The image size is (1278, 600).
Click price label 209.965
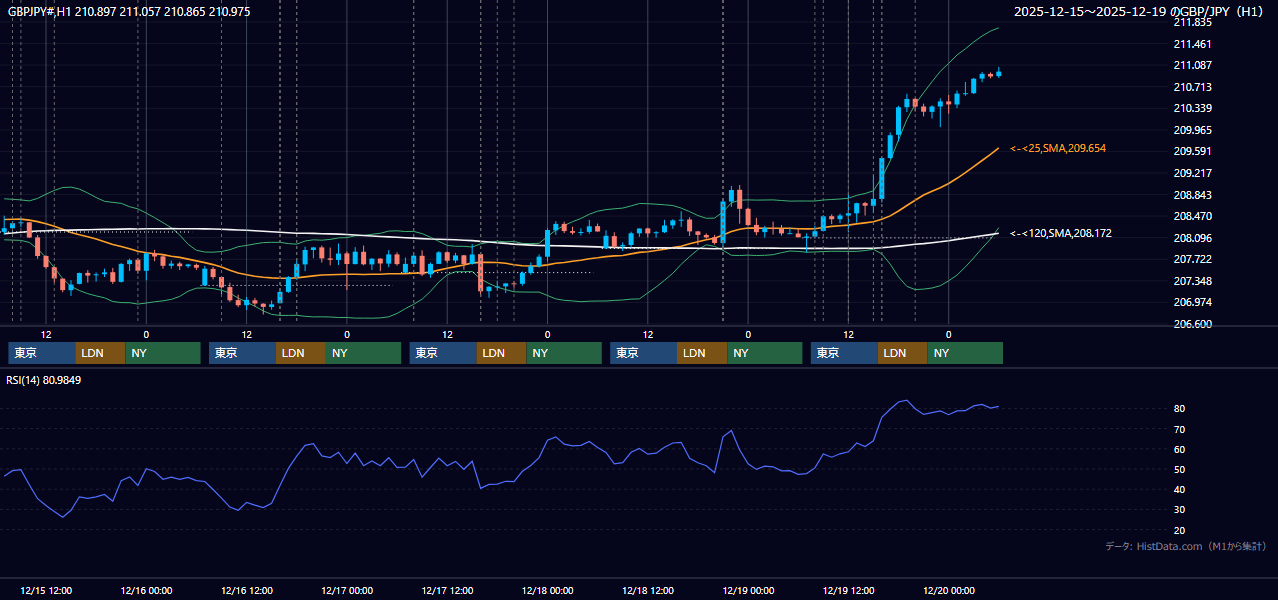point(1192,130)
